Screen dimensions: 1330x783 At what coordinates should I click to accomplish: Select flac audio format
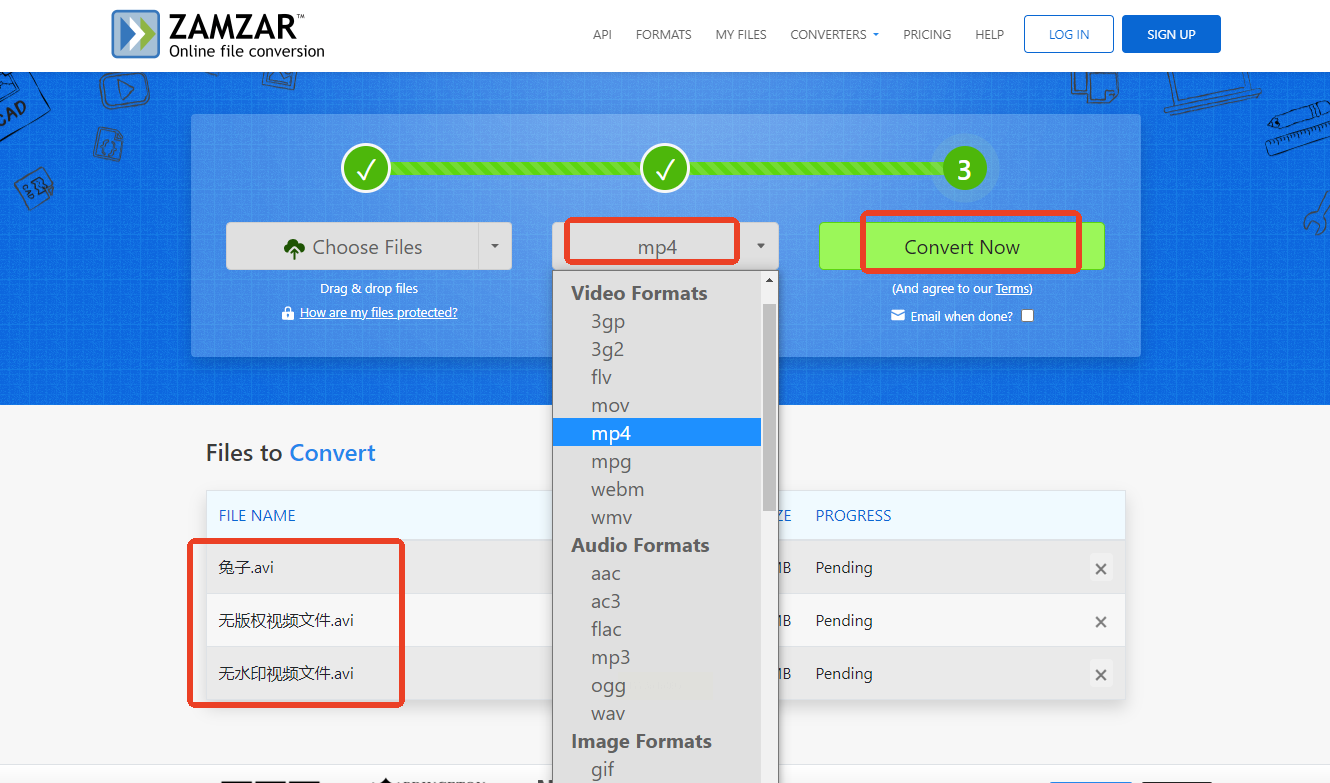(x=657, y=630)
